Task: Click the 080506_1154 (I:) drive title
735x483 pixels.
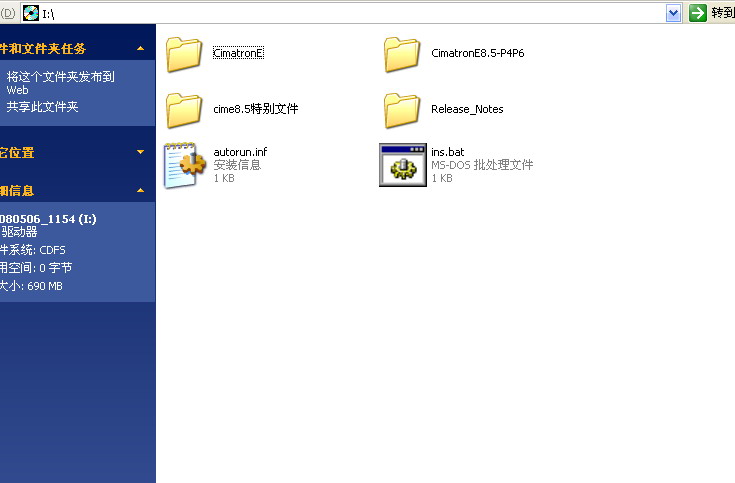Action: coord(48,219)
